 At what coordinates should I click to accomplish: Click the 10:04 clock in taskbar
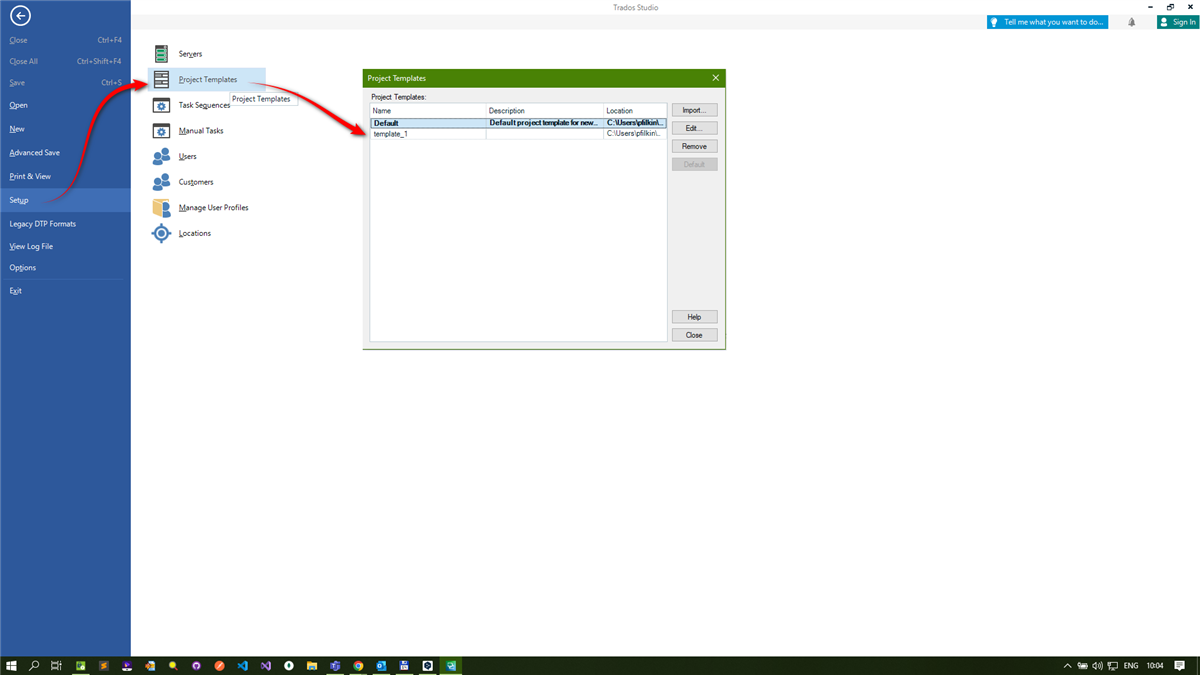1155,665
